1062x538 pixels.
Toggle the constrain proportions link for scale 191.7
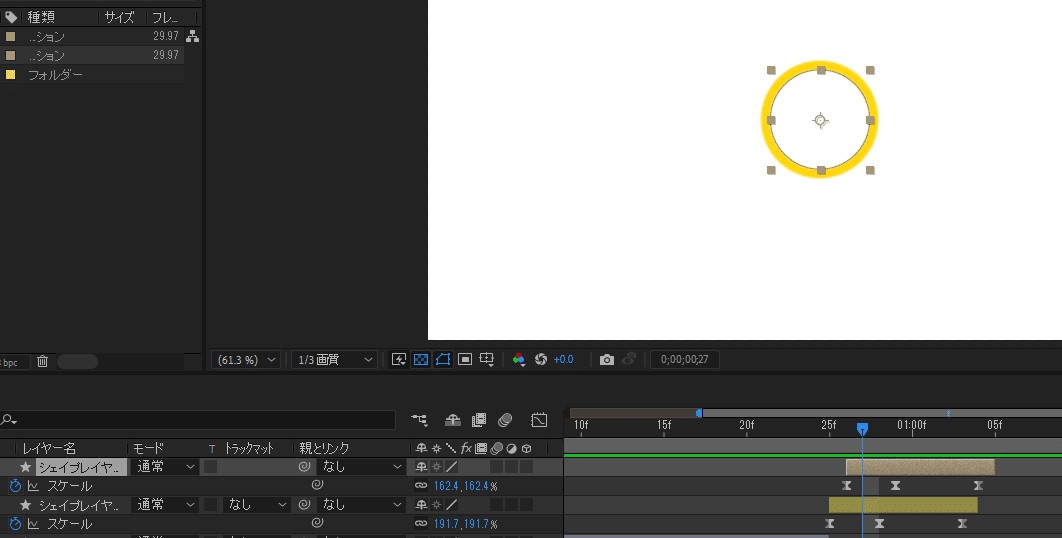[421, 524]
